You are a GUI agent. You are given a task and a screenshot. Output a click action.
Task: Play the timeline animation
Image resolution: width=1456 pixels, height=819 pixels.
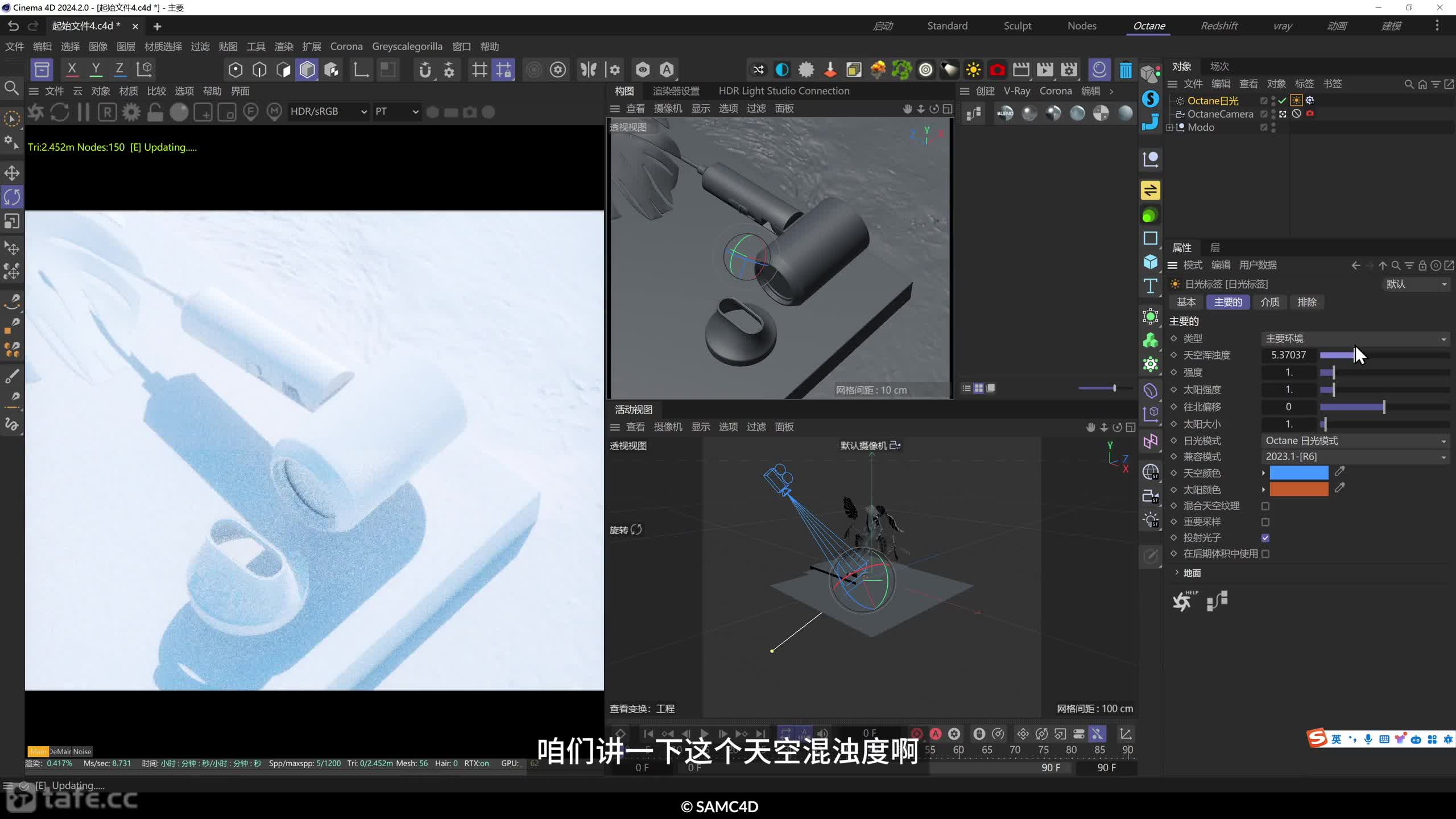tap(704, 734)
